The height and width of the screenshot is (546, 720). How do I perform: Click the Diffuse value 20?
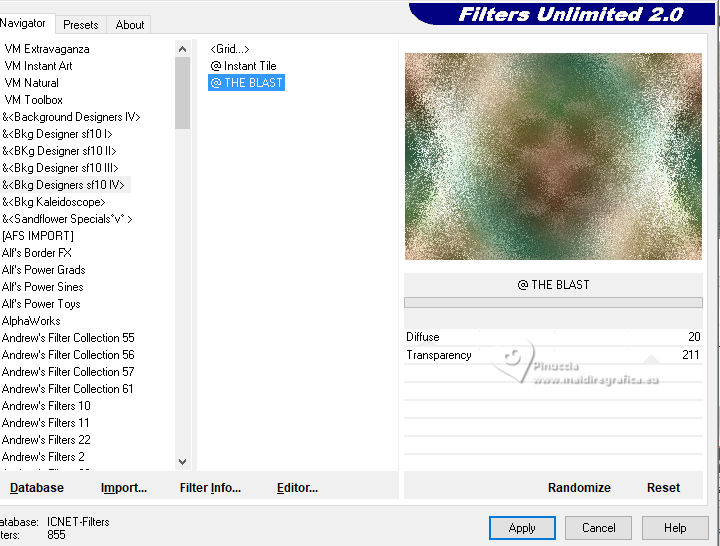(x=694, y=337)
